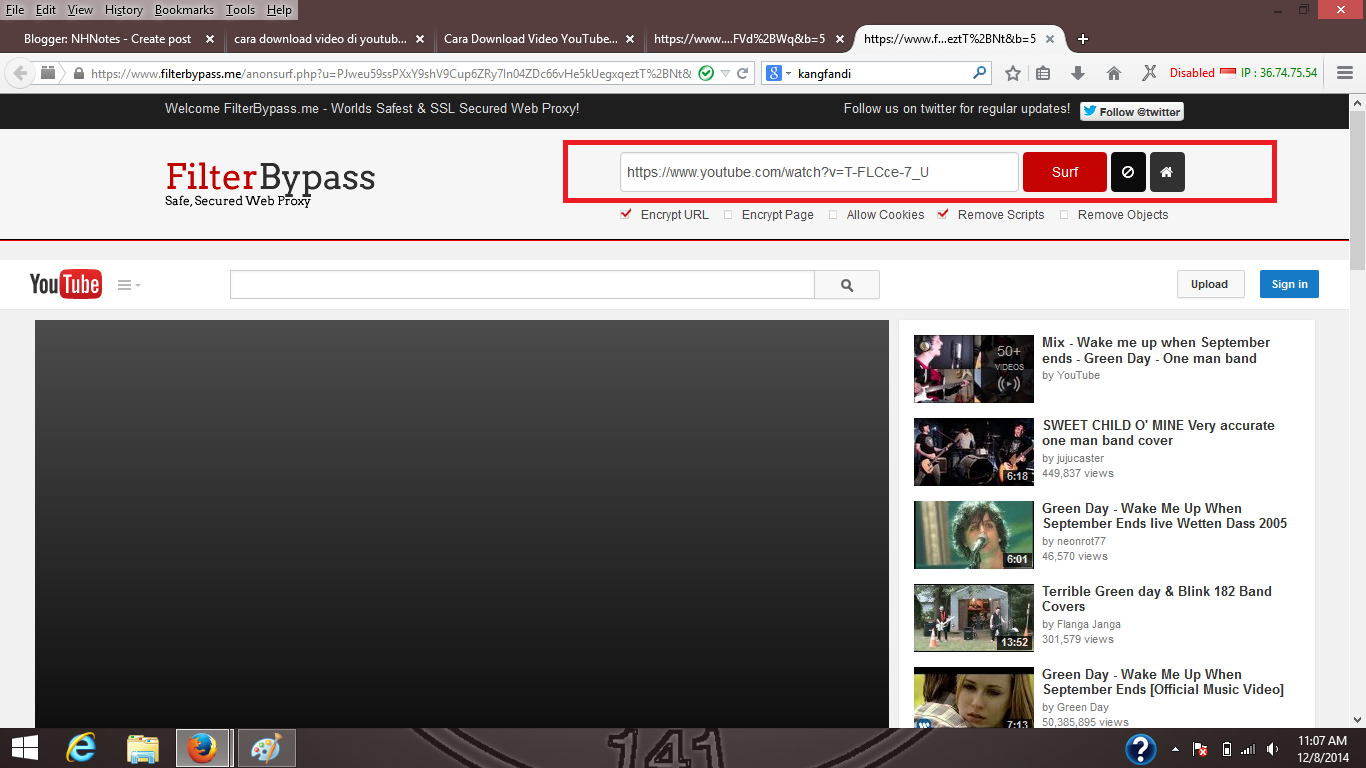Click the battery icon in system tray
Image resolution: width=1366 pixels, height=768 pixels.
tap(1226, 749)
